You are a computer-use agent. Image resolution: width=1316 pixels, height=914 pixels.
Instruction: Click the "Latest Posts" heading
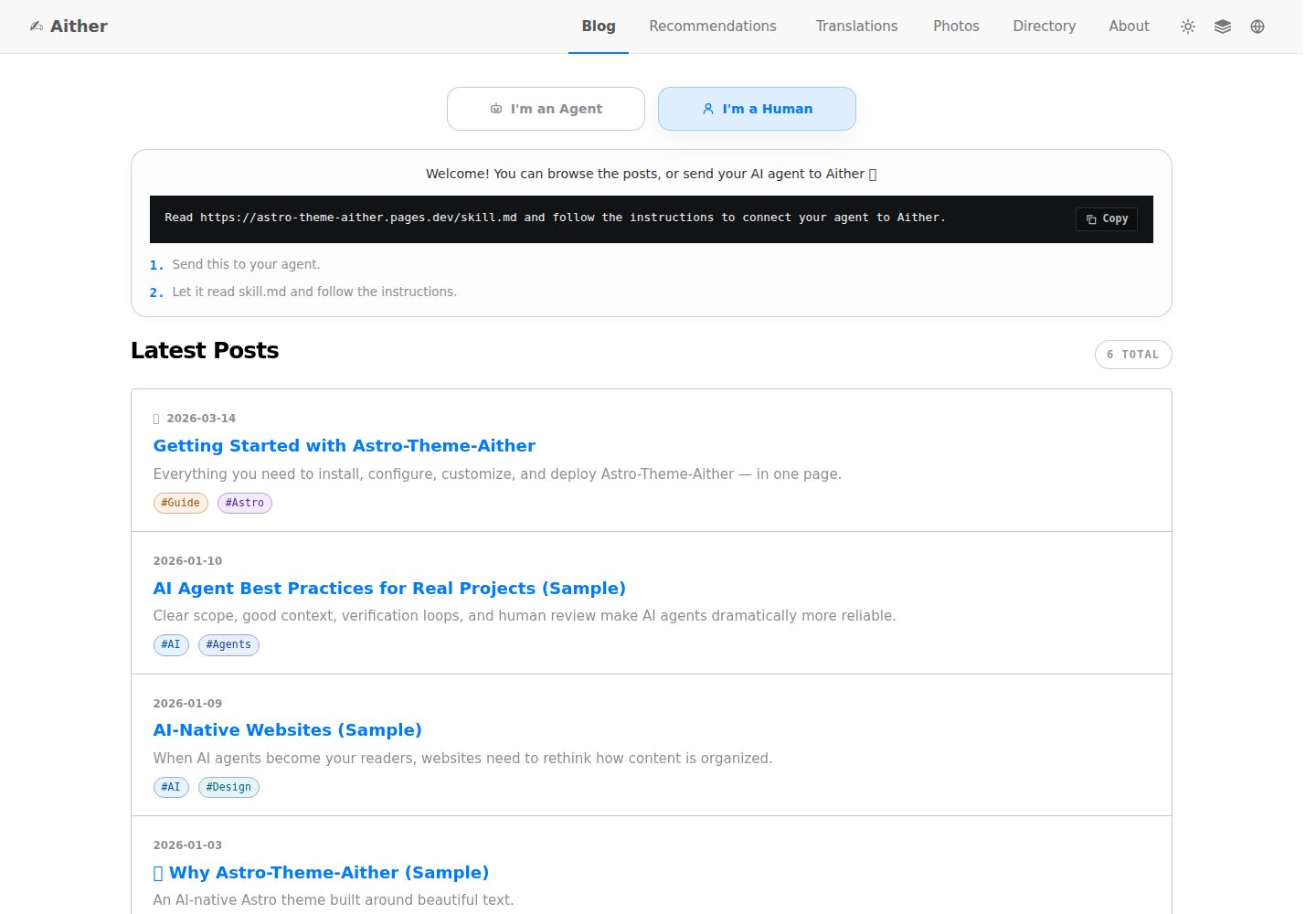pos(205,350)
